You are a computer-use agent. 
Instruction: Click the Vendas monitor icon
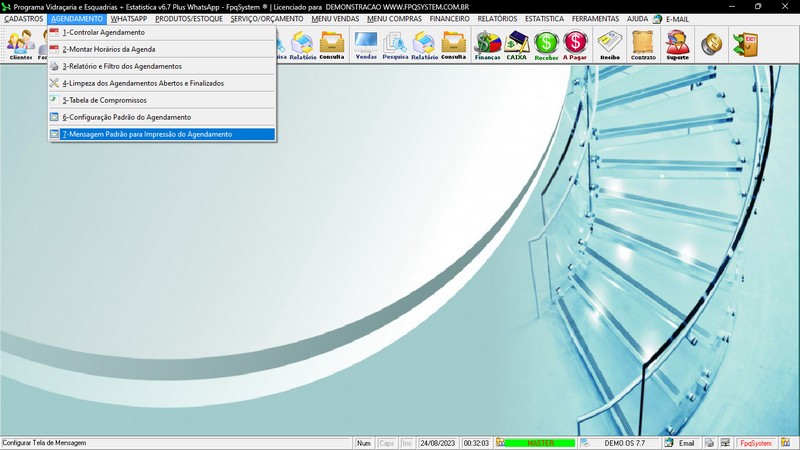366,45
